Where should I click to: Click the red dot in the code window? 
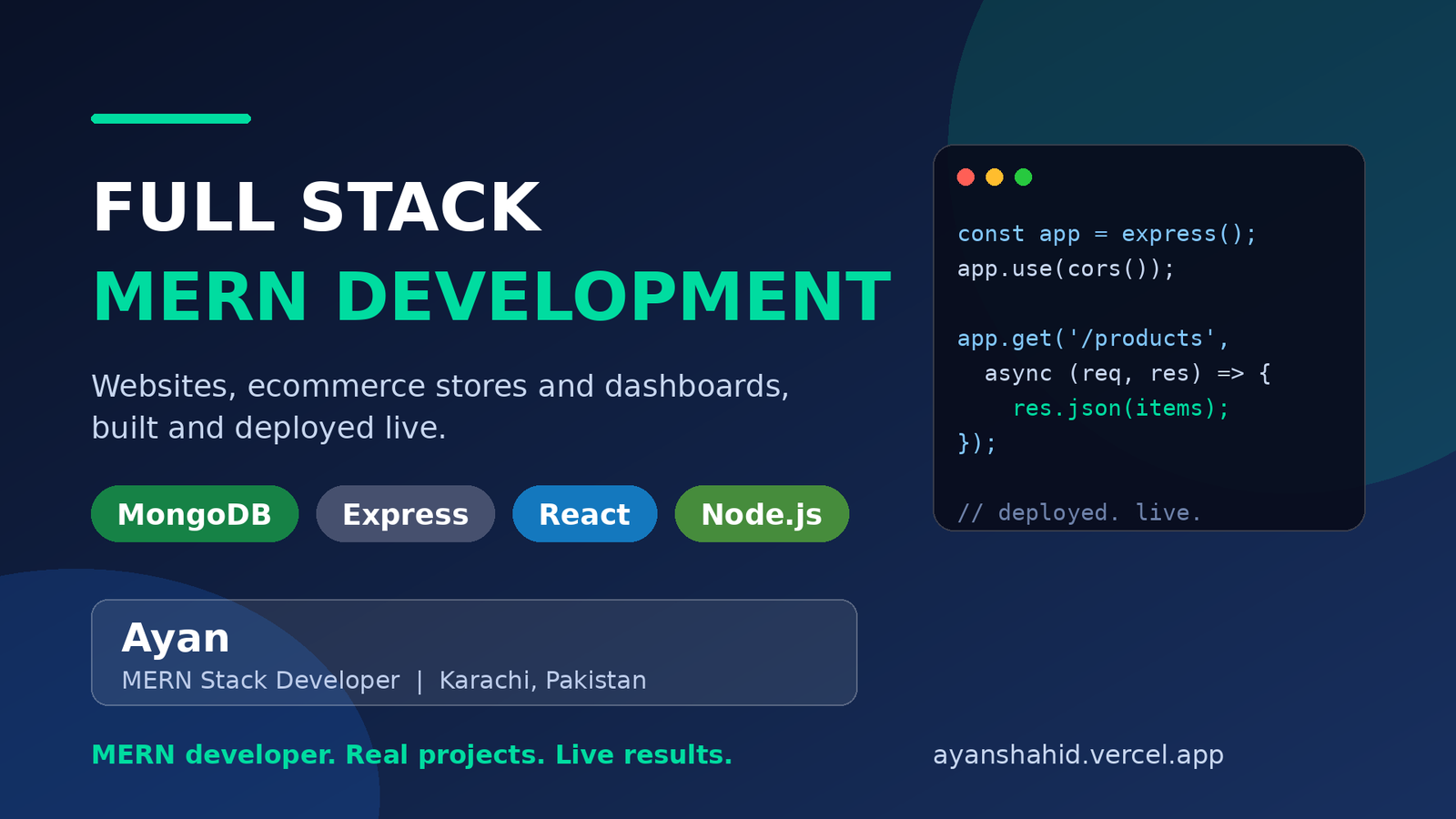pos(966,177)
